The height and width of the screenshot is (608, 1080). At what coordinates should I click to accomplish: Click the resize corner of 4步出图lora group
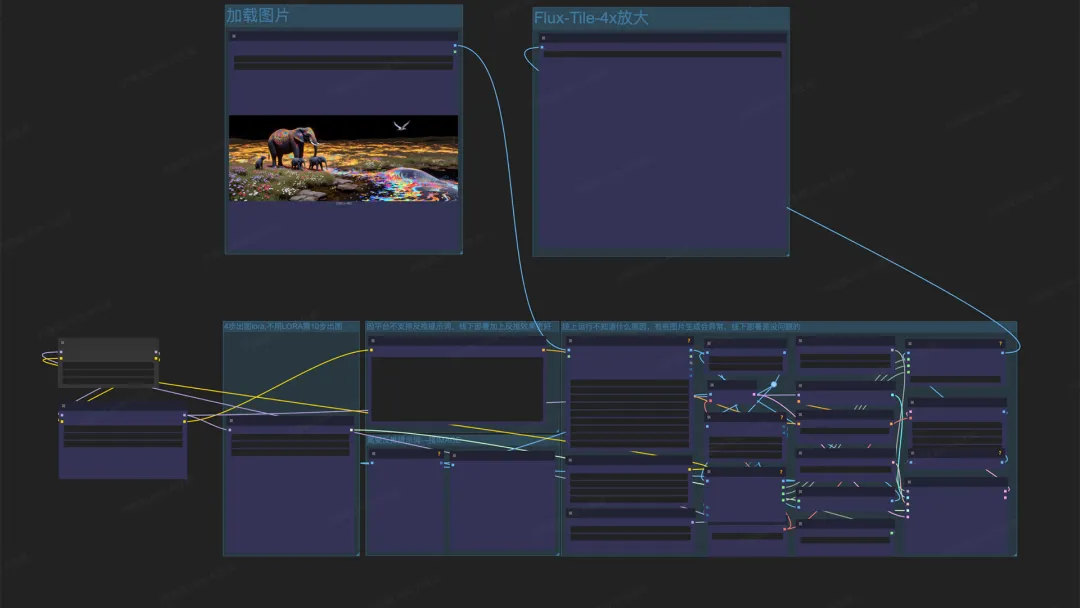tap(356, 553)
